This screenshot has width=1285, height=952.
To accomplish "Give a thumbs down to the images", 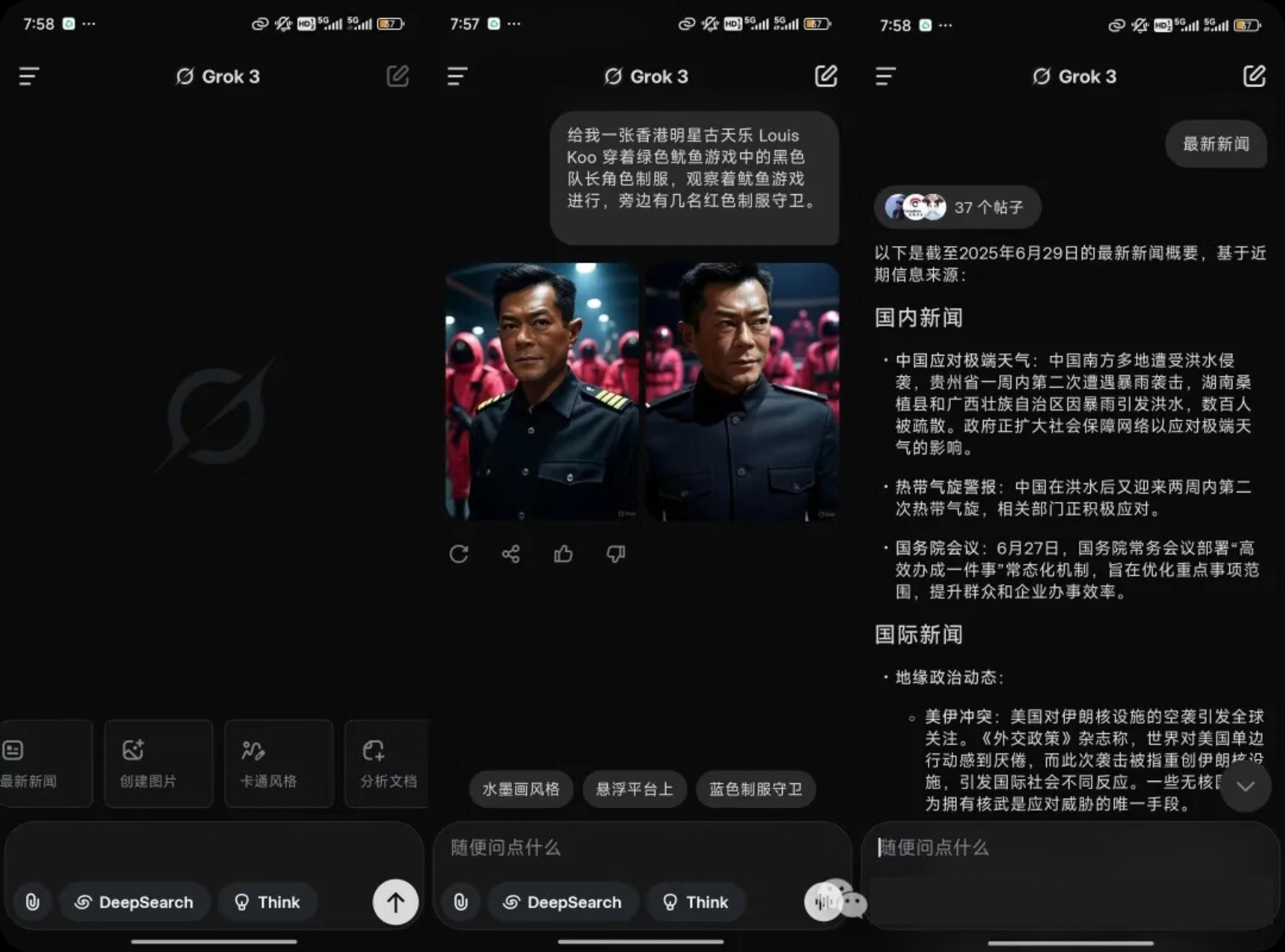I will click(615, 554).
